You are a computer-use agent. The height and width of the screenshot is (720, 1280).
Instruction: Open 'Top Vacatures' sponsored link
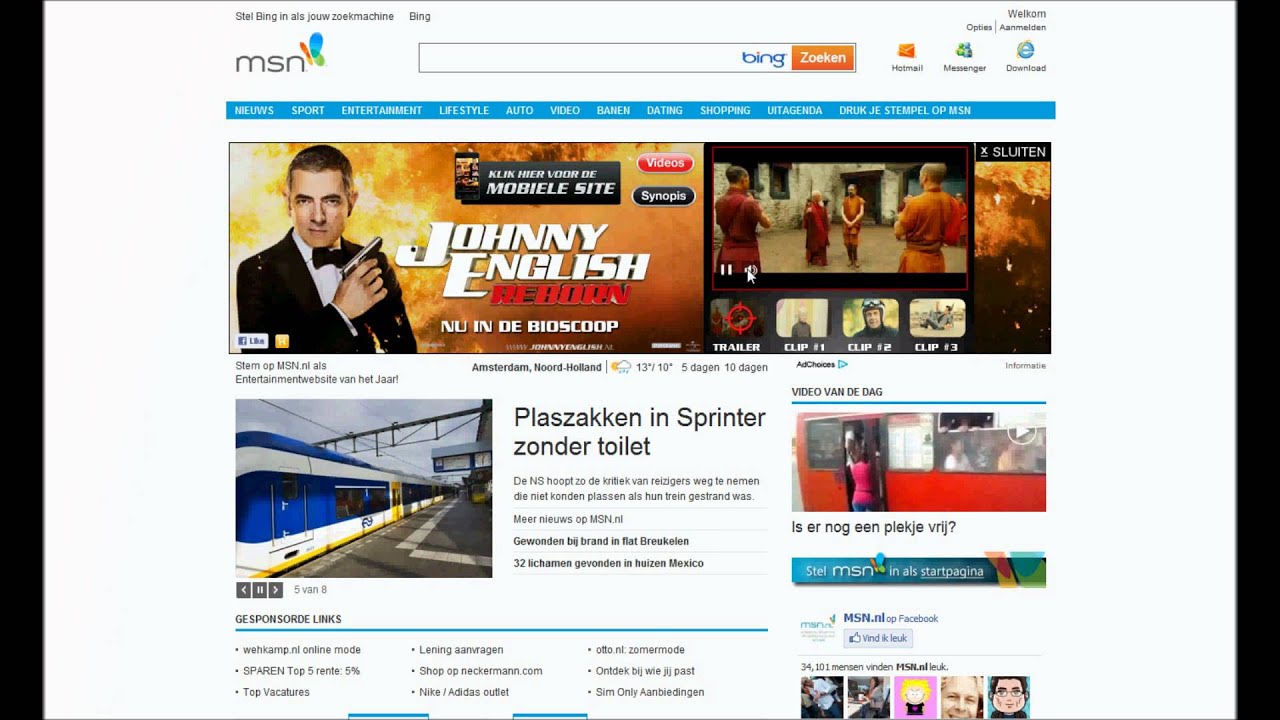[276, 692]
